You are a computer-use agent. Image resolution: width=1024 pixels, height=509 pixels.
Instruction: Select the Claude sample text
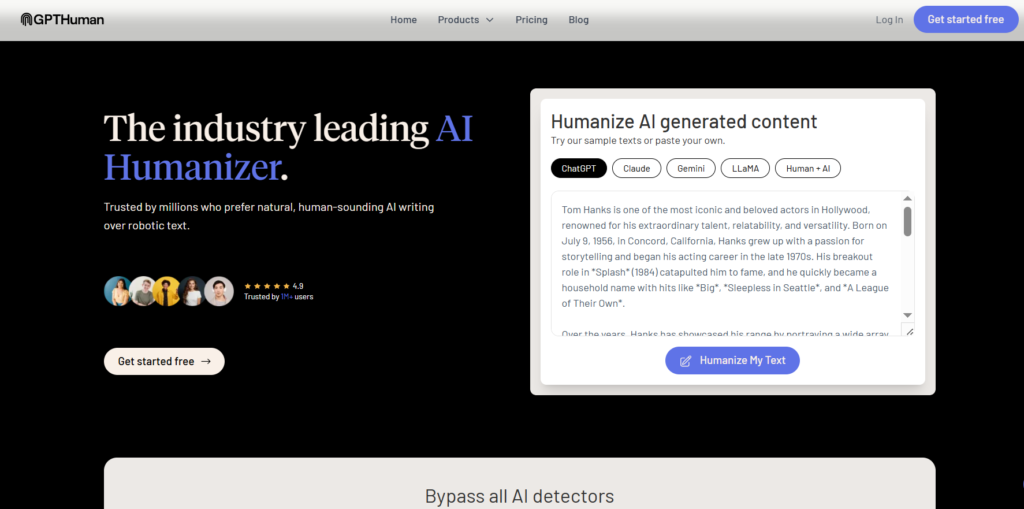coord(637,169)
